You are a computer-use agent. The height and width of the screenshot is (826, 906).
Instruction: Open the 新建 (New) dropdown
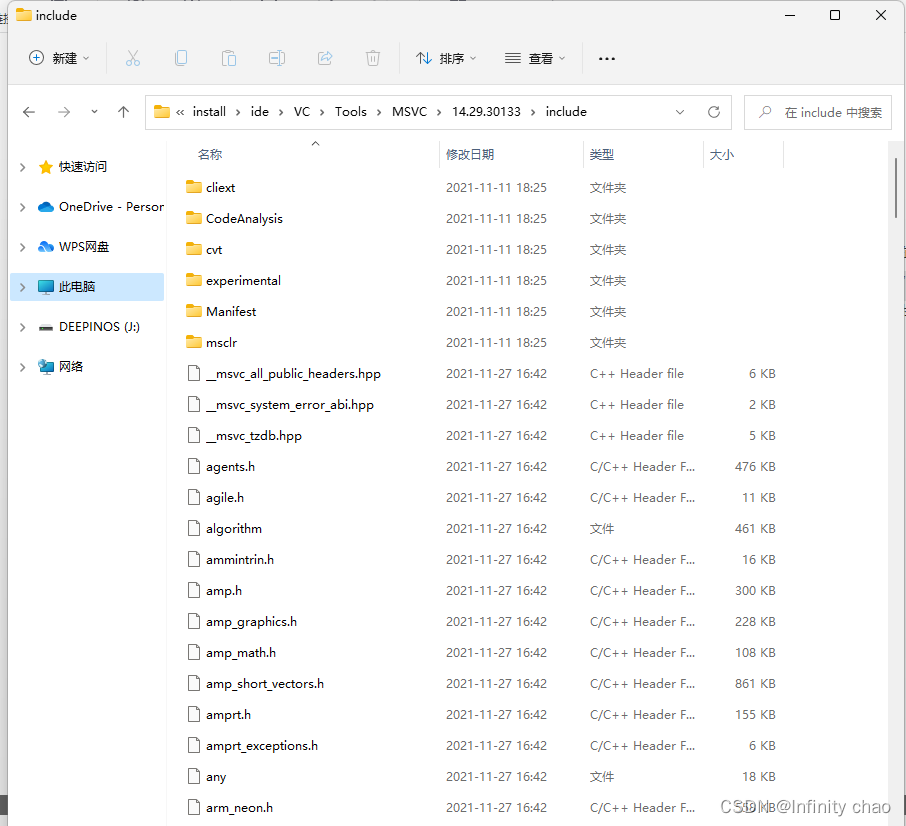click(x=58, y=58)
